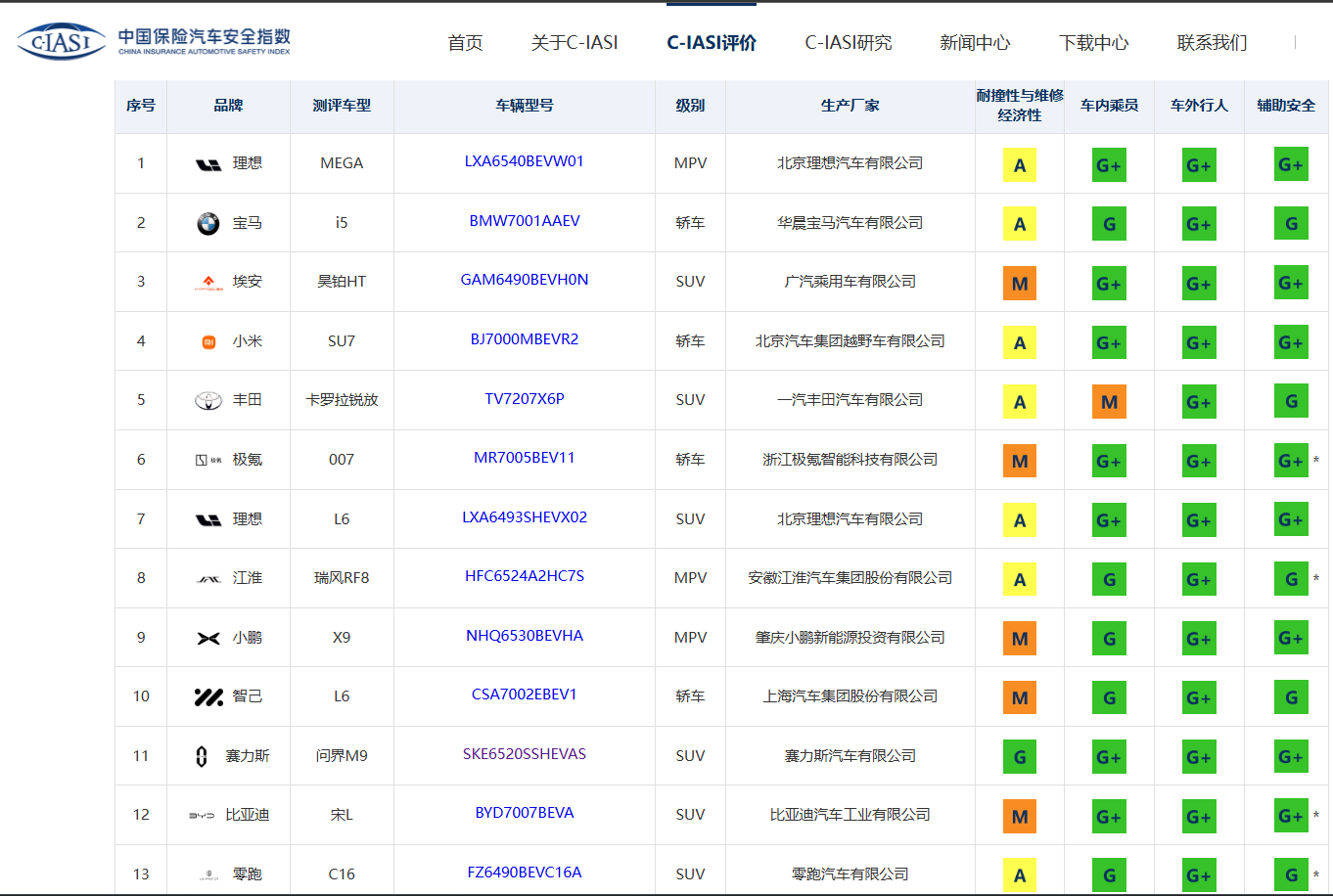This screenshot has width=1333, height=896.
Task: Open visited model link SKE6520SSHEVAS
Action: pyautogui.click(x=525, y=754)
